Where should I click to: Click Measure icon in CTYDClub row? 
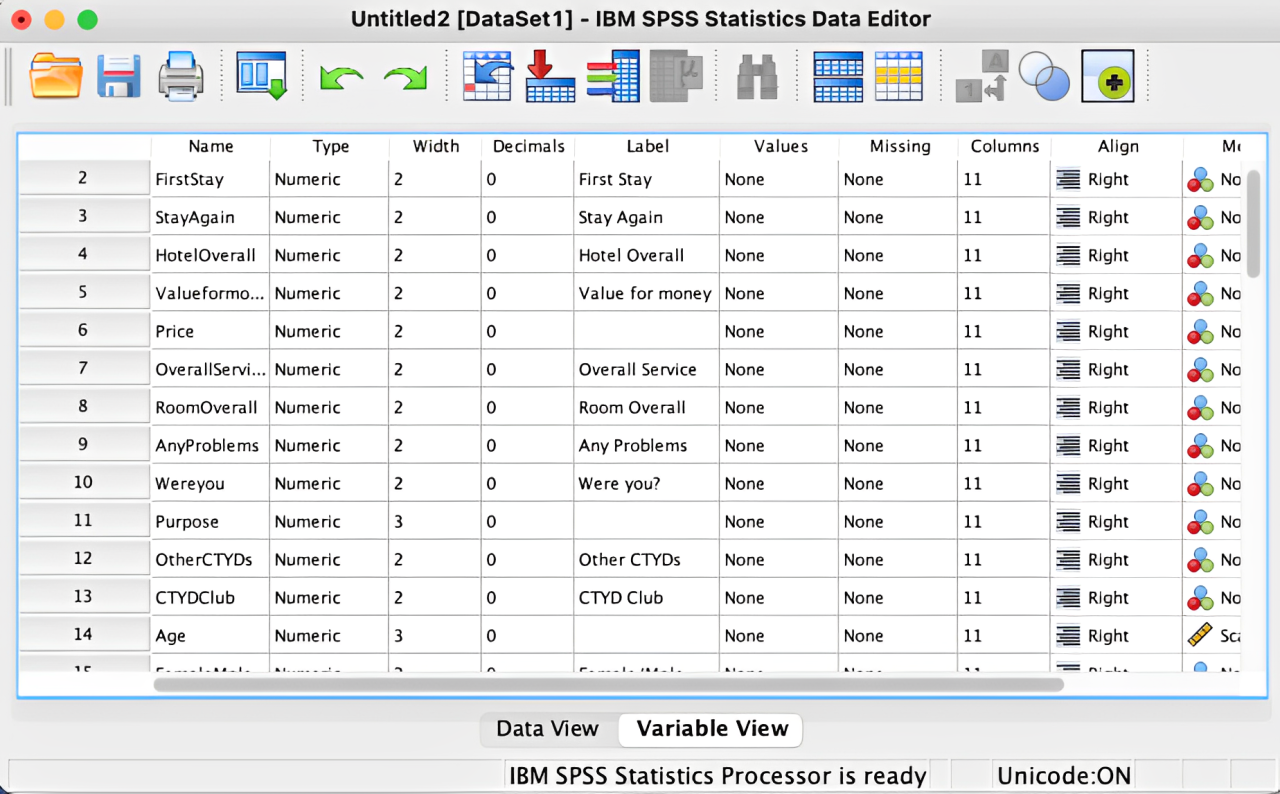[1200, 598]
